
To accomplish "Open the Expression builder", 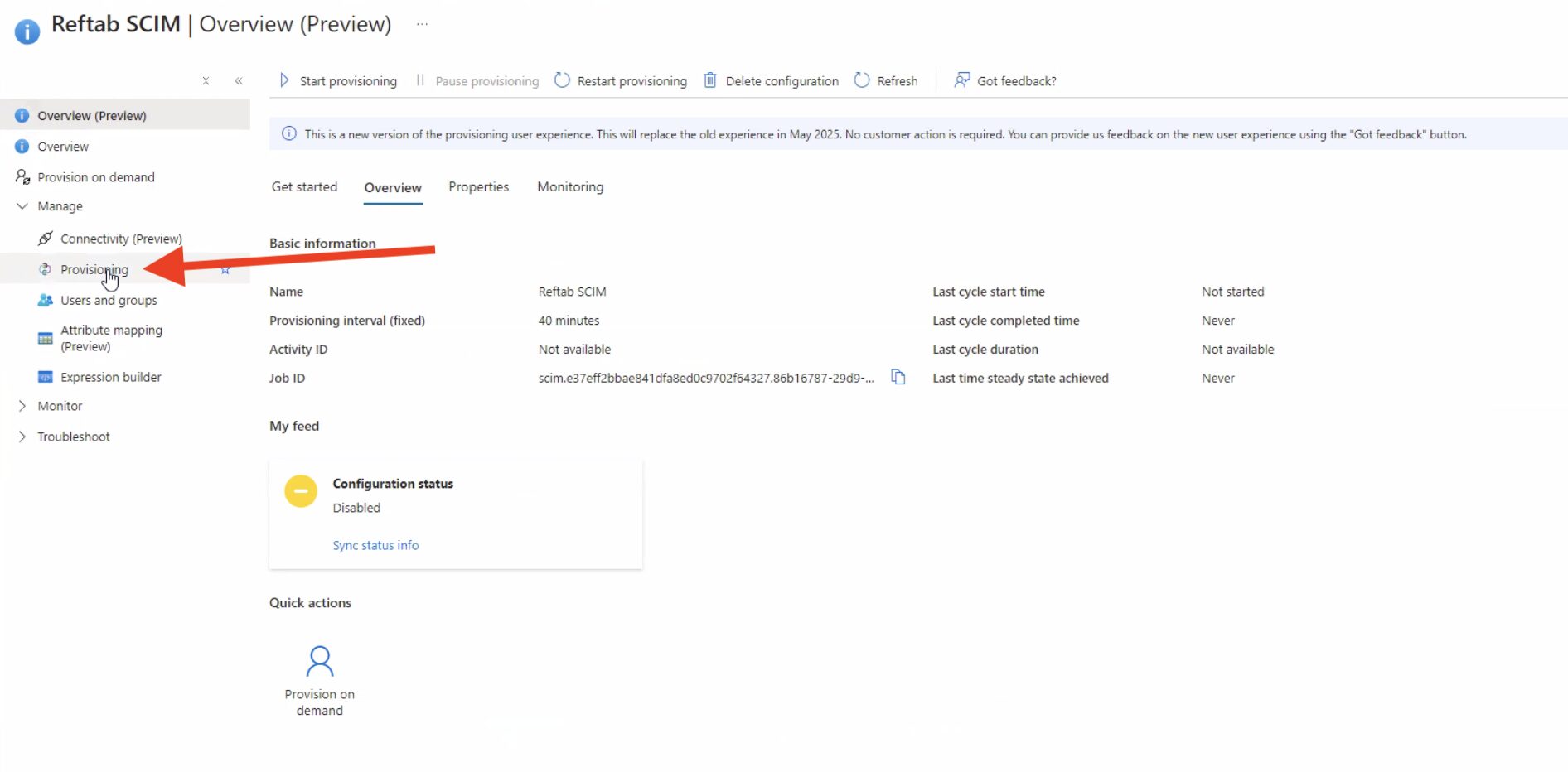I will pyautogui.click(x=111, y=377).
